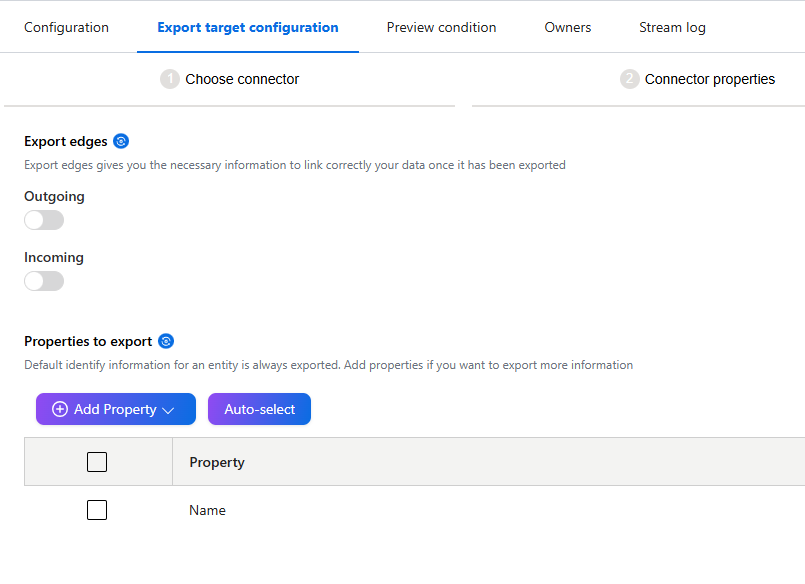The image size is (805, 584).
Task: Switch to the Stream log tab
Action: (671, 27)
